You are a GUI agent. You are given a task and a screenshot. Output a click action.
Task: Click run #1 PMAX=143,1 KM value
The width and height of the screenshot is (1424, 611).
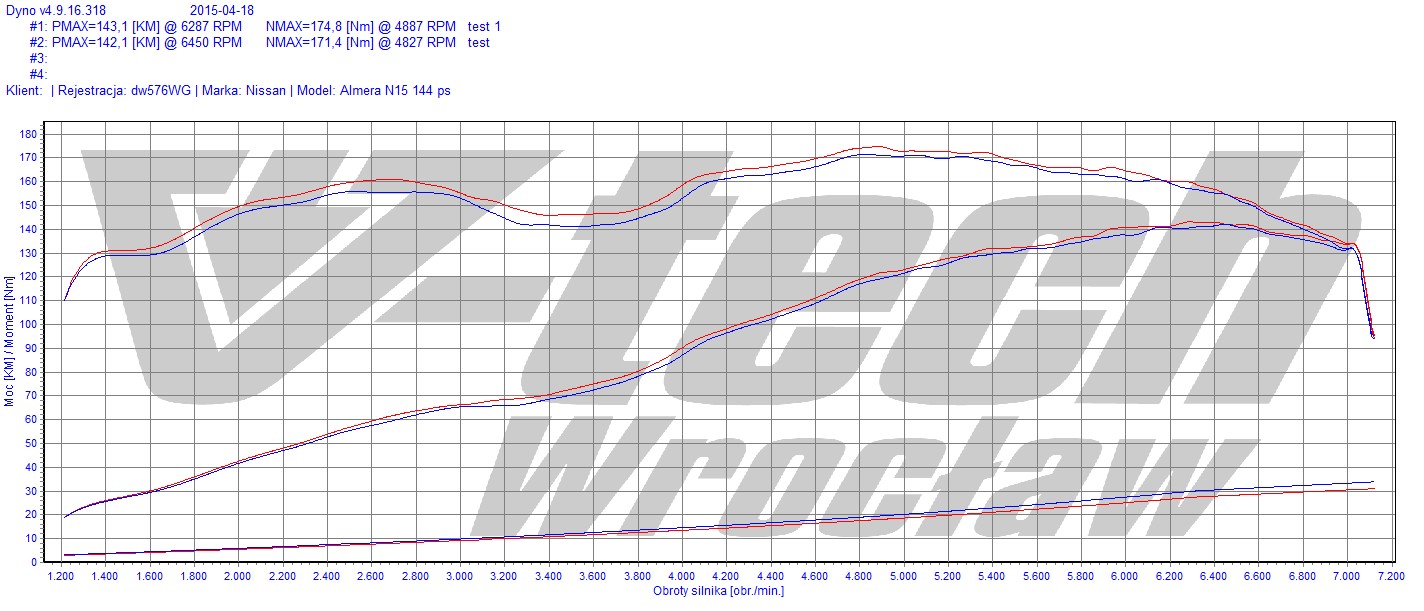click(x=146, y=26)
